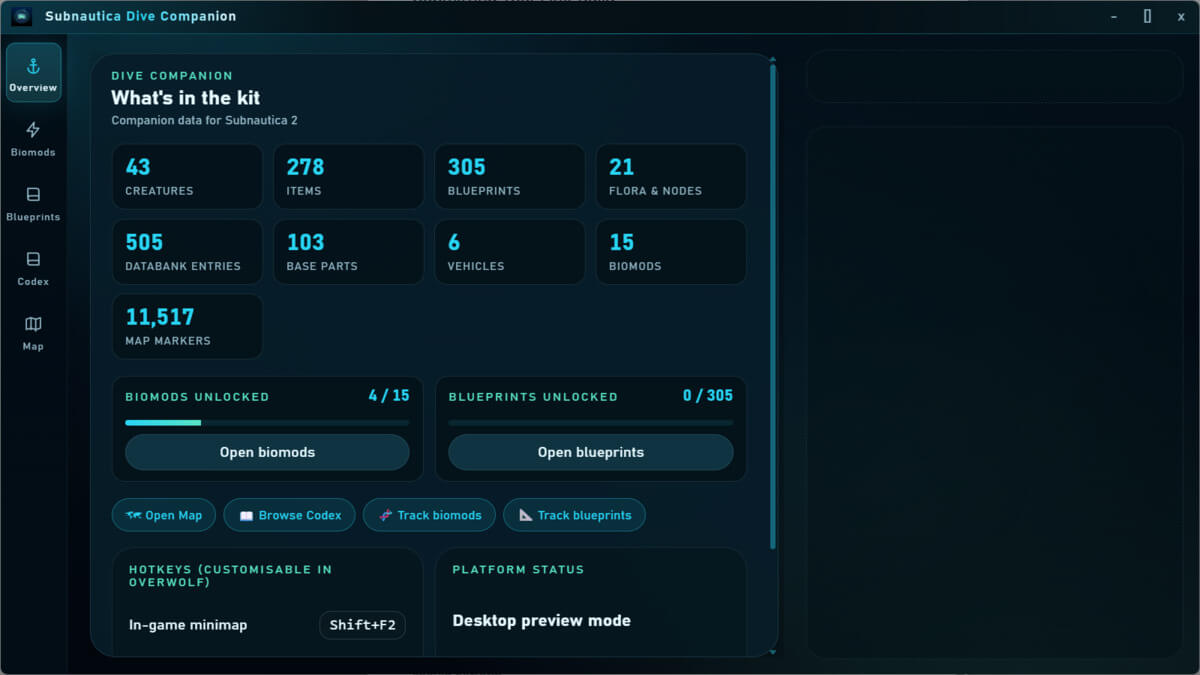1200x675 pixels.
Task: Click the vertical scrollbar of the overview panel
Action: click(x=772, y=306)
